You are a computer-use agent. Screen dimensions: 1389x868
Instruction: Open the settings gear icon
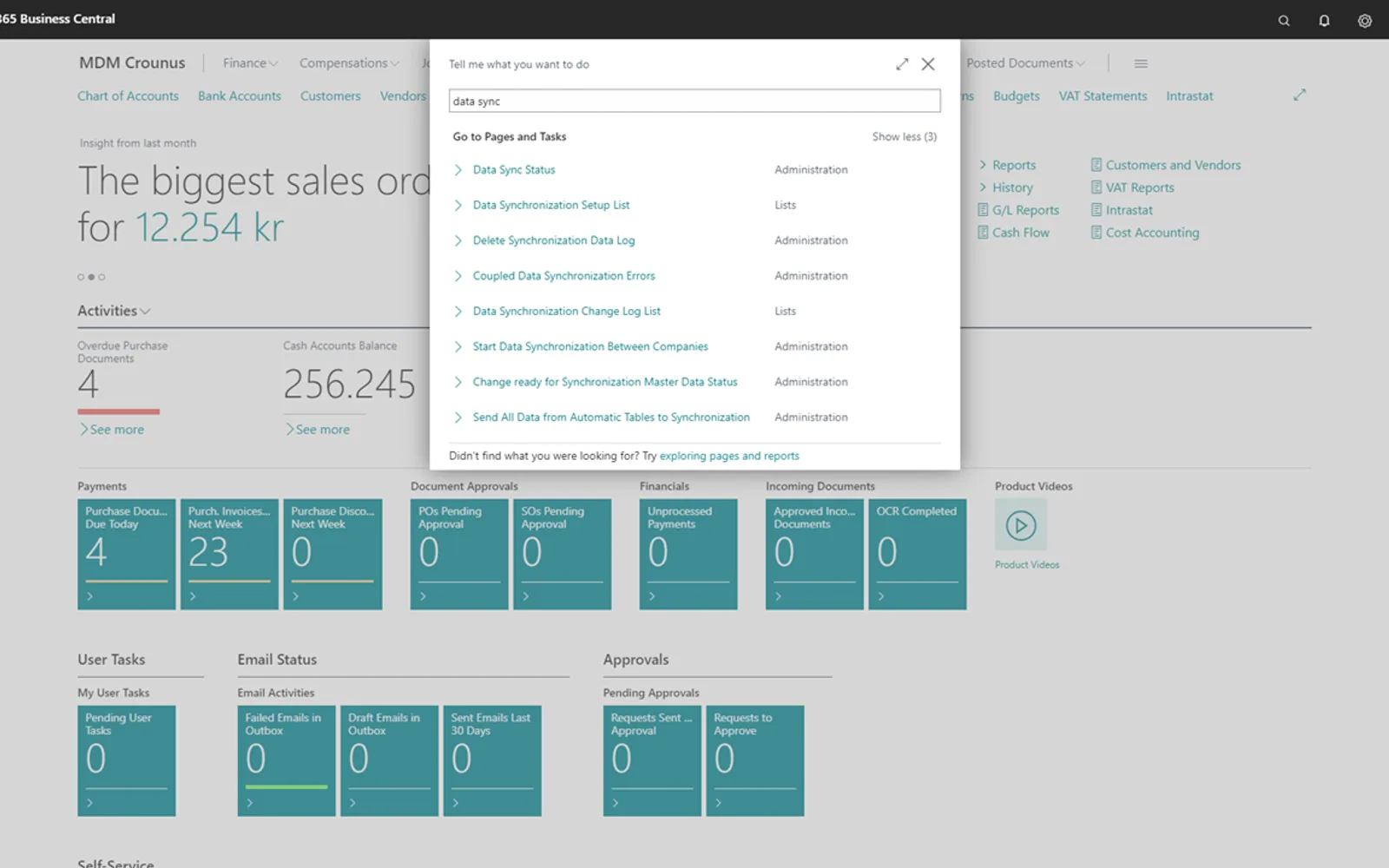pyautogui.click(x=1365, y=21)
